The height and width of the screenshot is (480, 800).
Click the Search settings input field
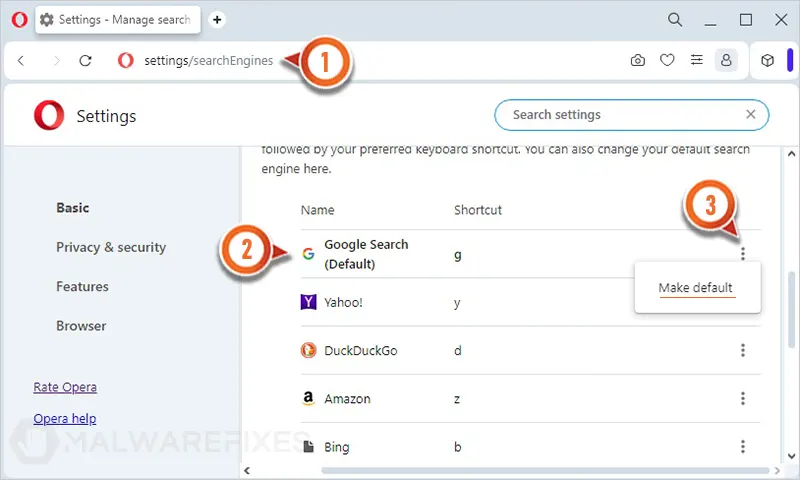click(631, 115)
